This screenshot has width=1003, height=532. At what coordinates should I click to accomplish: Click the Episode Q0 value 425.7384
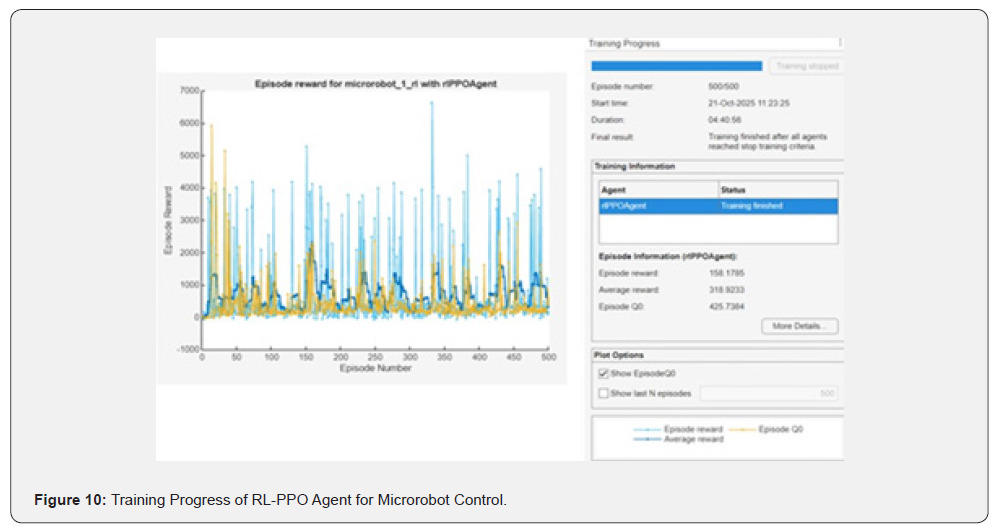(727, 306)
